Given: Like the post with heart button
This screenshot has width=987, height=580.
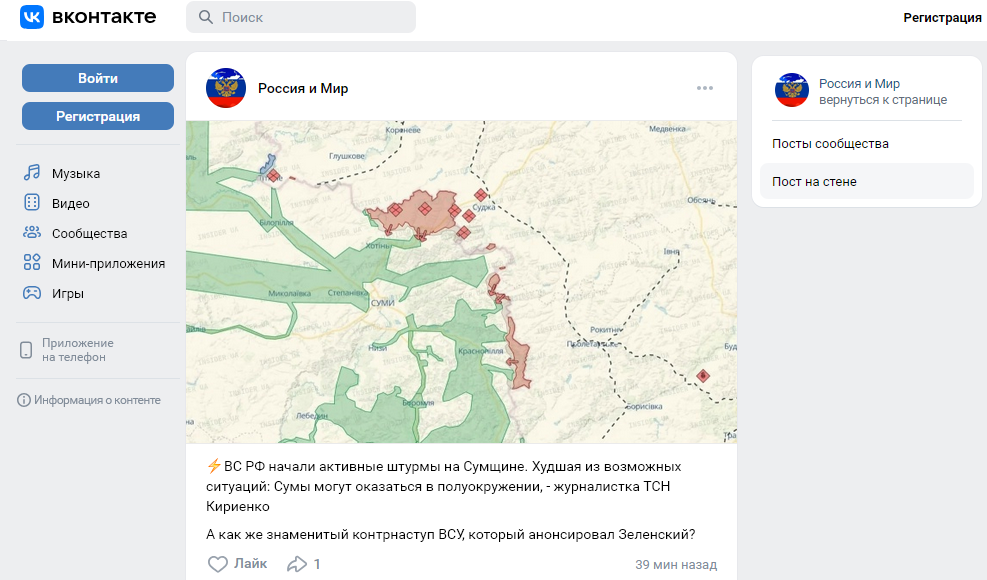Looking at the screenshot, I should 218,564.
